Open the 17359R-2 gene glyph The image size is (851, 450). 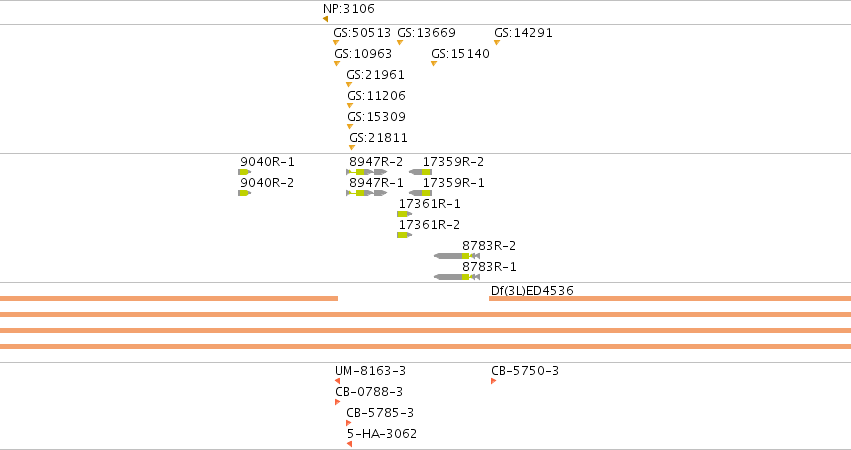point(420,172)
